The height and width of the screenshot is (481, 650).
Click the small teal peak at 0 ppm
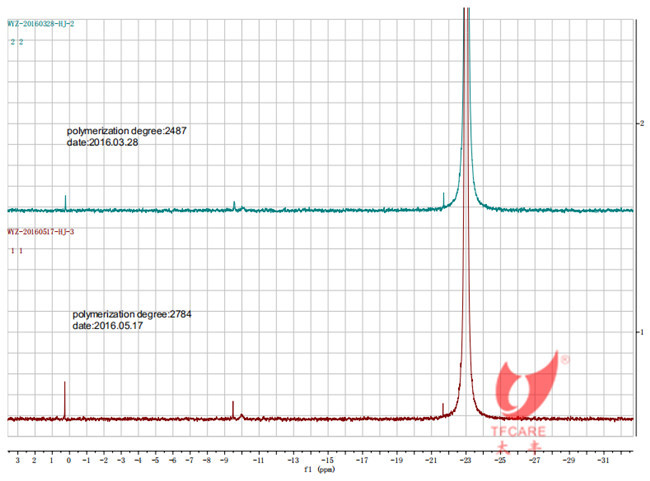pos(66,203)
